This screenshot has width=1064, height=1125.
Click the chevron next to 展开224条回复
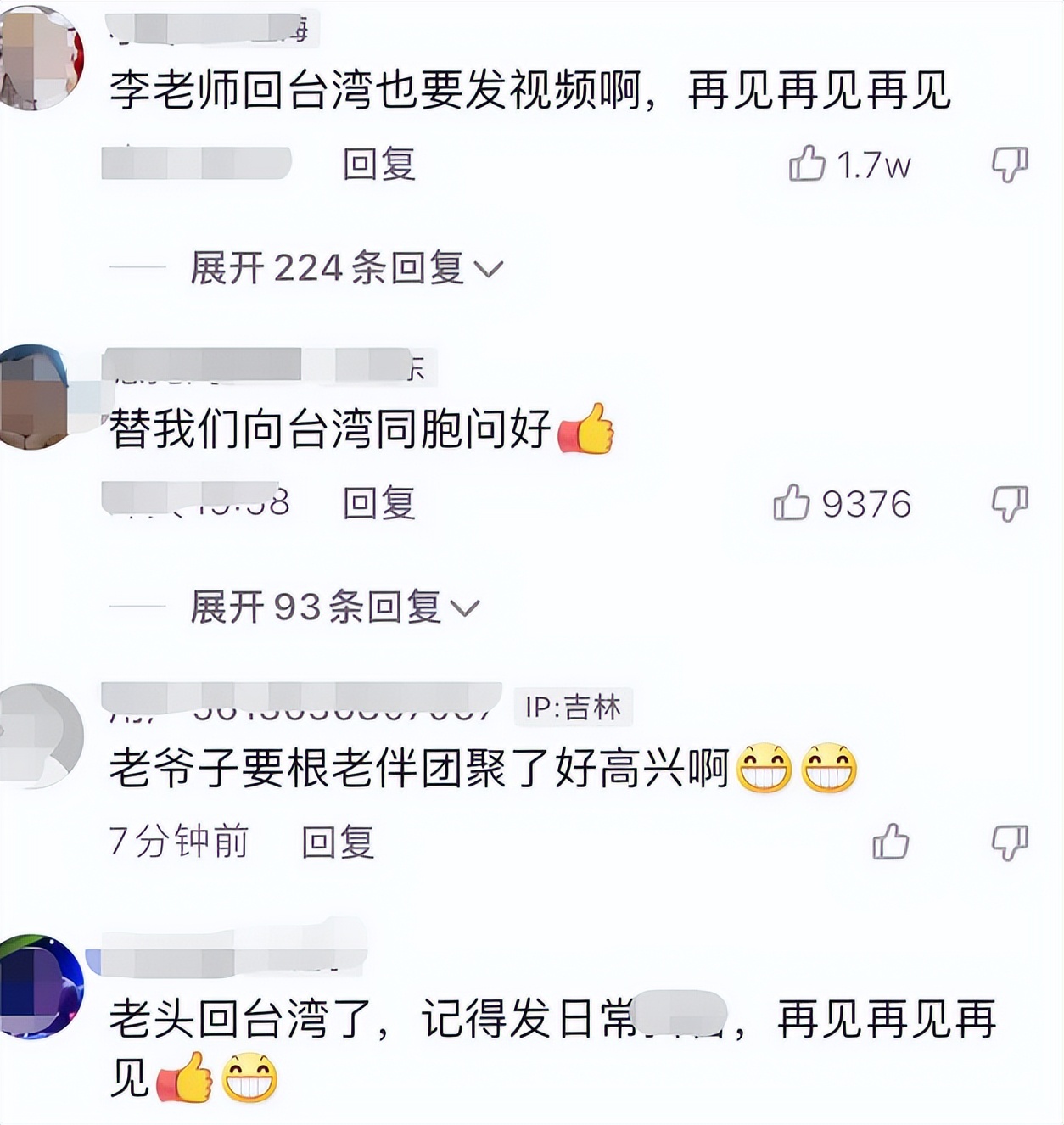point(488,270)
